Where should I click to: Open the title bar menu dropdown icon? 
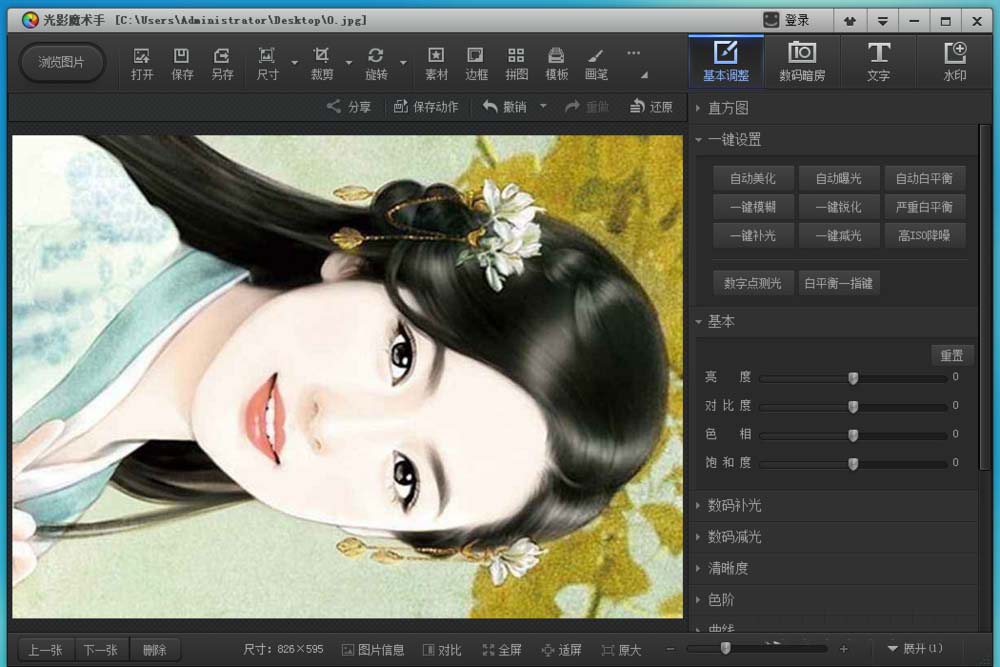[883, 21]
